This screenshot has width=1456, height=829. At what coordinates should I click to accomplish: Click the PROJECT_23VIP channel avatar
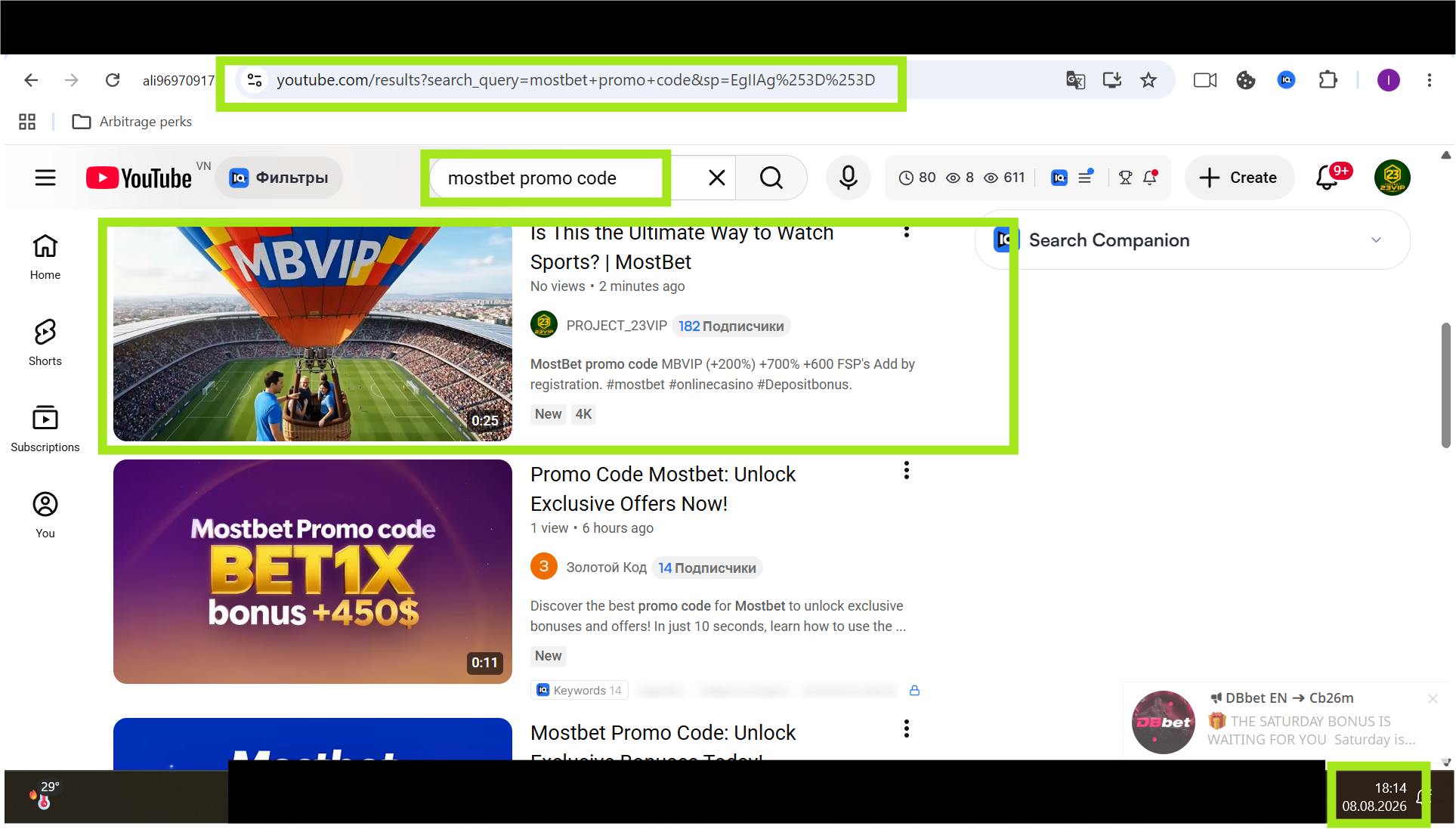click(544, 326)
